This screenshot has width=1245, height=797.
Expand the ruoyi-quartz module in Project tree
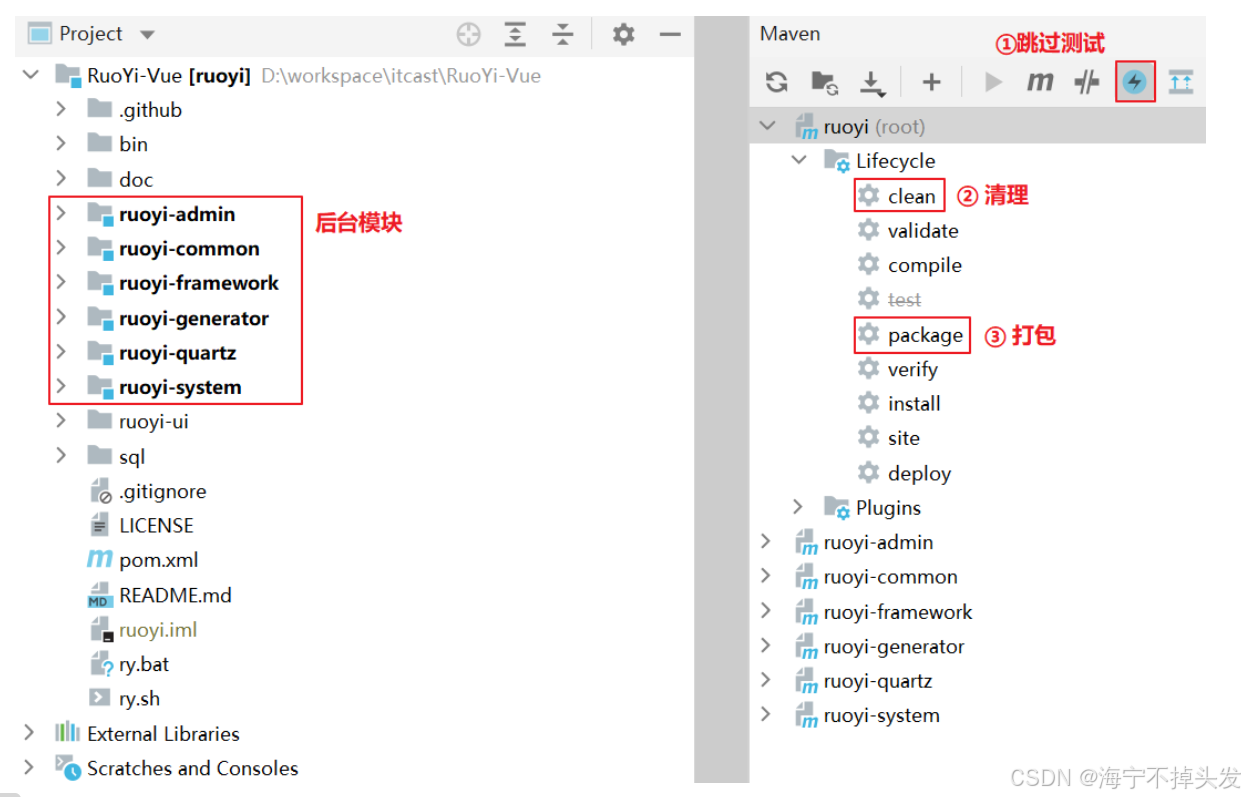pos(61,351)
